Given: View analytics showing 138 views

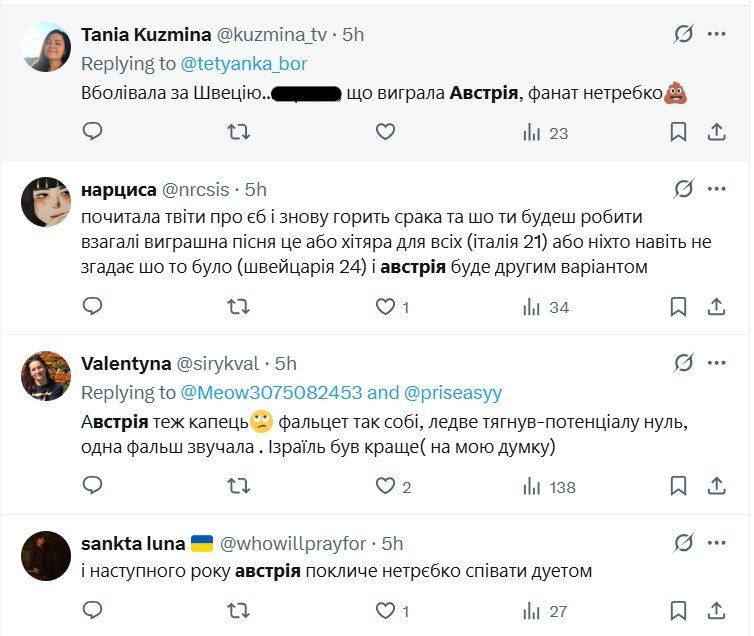Looking at the screenshot, I should click(x=549, y=487).
